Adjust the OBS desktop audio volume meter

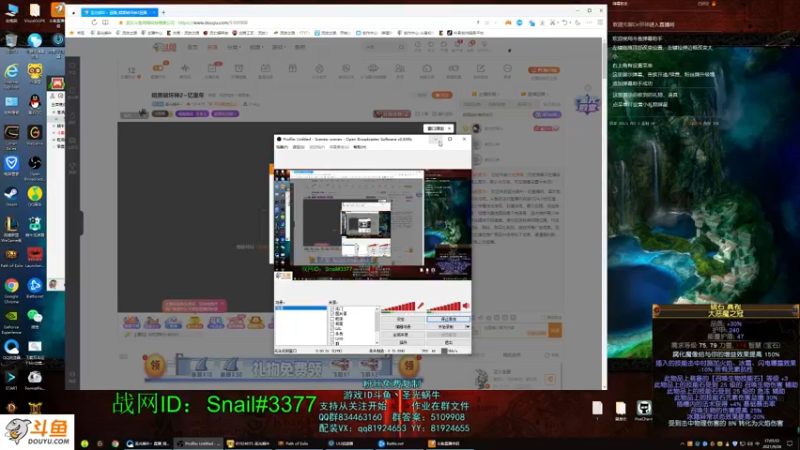444,306
